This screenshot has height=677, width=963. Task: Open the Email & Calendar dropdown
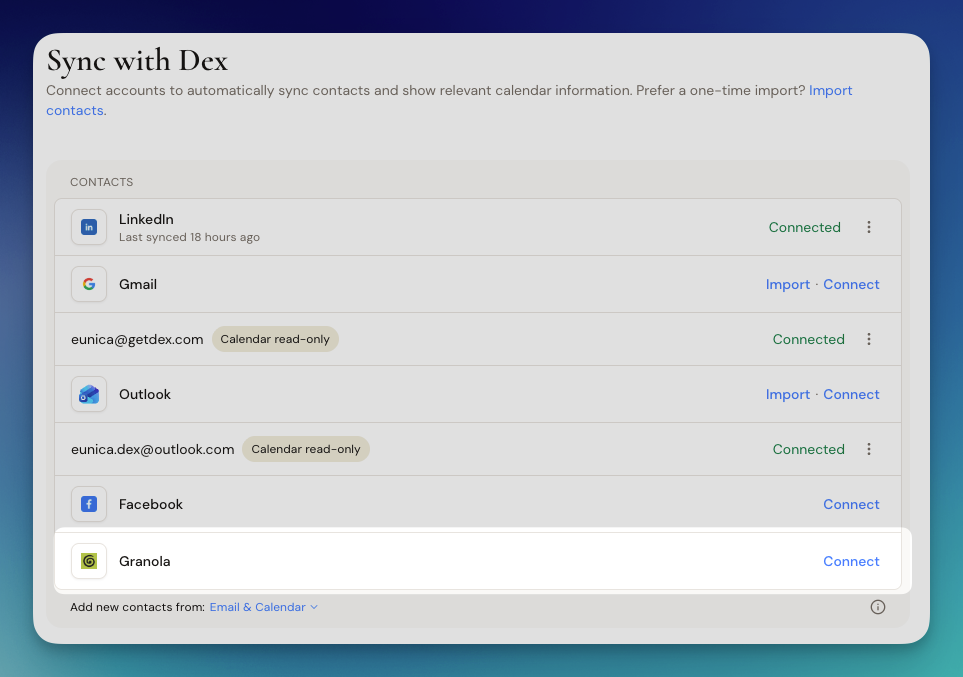point(263,607)
